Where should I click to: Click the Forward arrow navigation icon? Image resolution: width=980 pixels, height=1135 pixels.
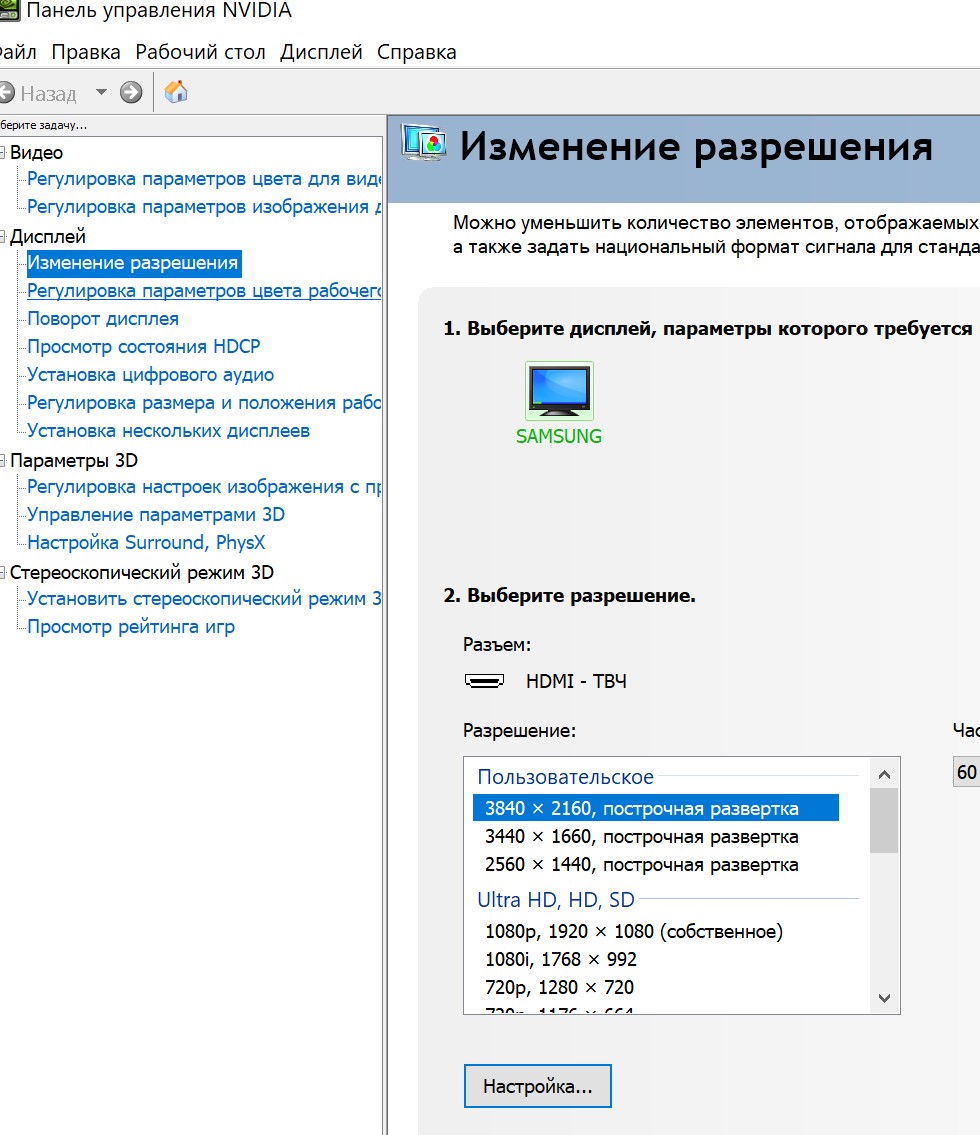pos(131,93)
